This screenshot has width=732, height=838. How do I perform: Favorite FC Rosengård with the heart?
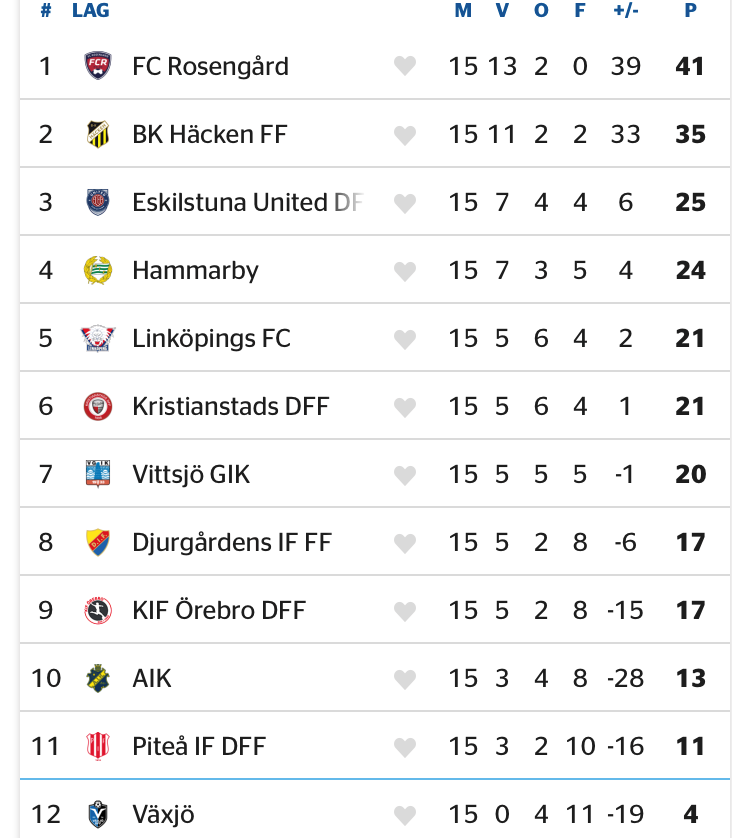tap(404, 67)
